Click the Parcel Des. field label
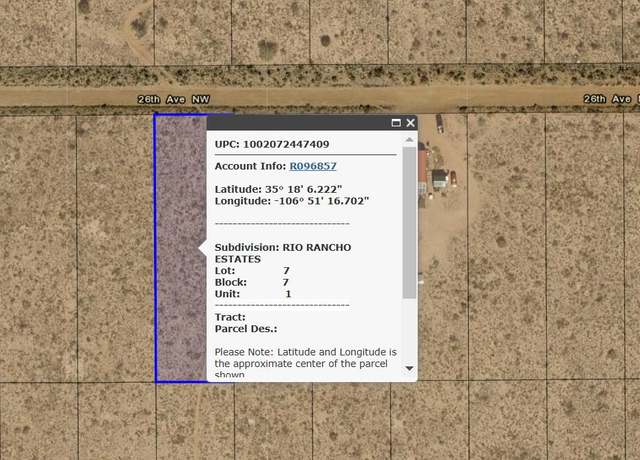 (x=246, y=329)
